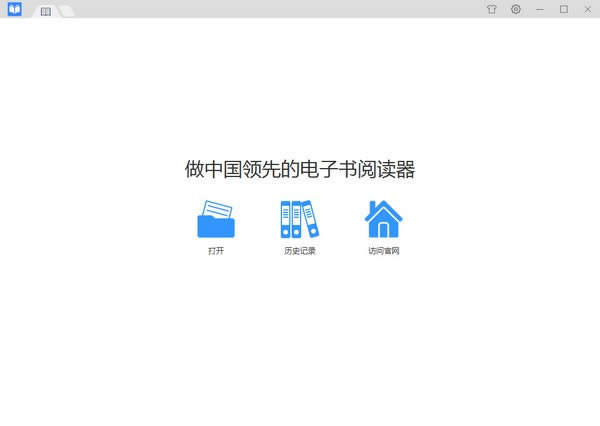This screenshot has width=600, height=426.
Task: Click the 打开 label
Action: click(216, 251)
